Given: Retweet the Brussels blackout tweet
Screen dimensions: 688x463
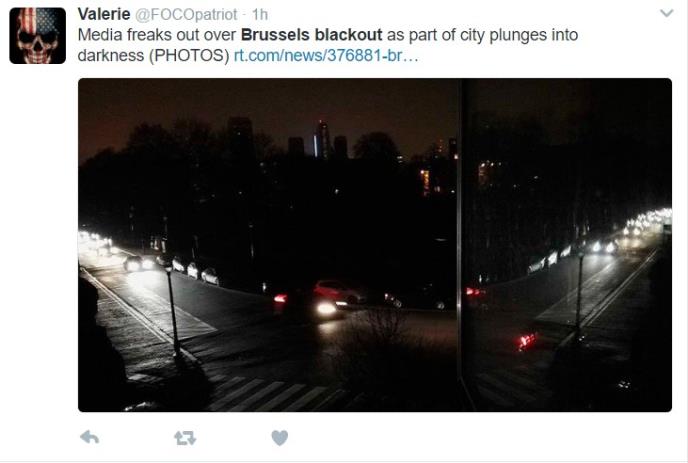Looking at the screenshot, I should tap(185, 438).
